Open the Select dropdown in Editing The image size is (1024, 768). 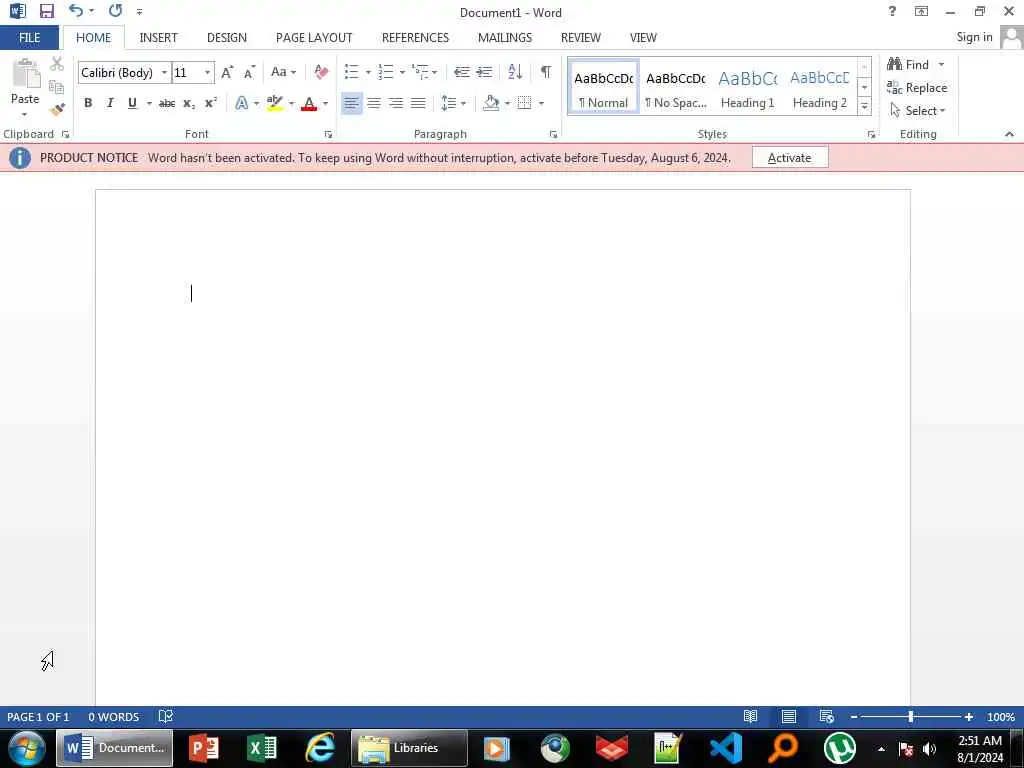(x=918, y=111)
